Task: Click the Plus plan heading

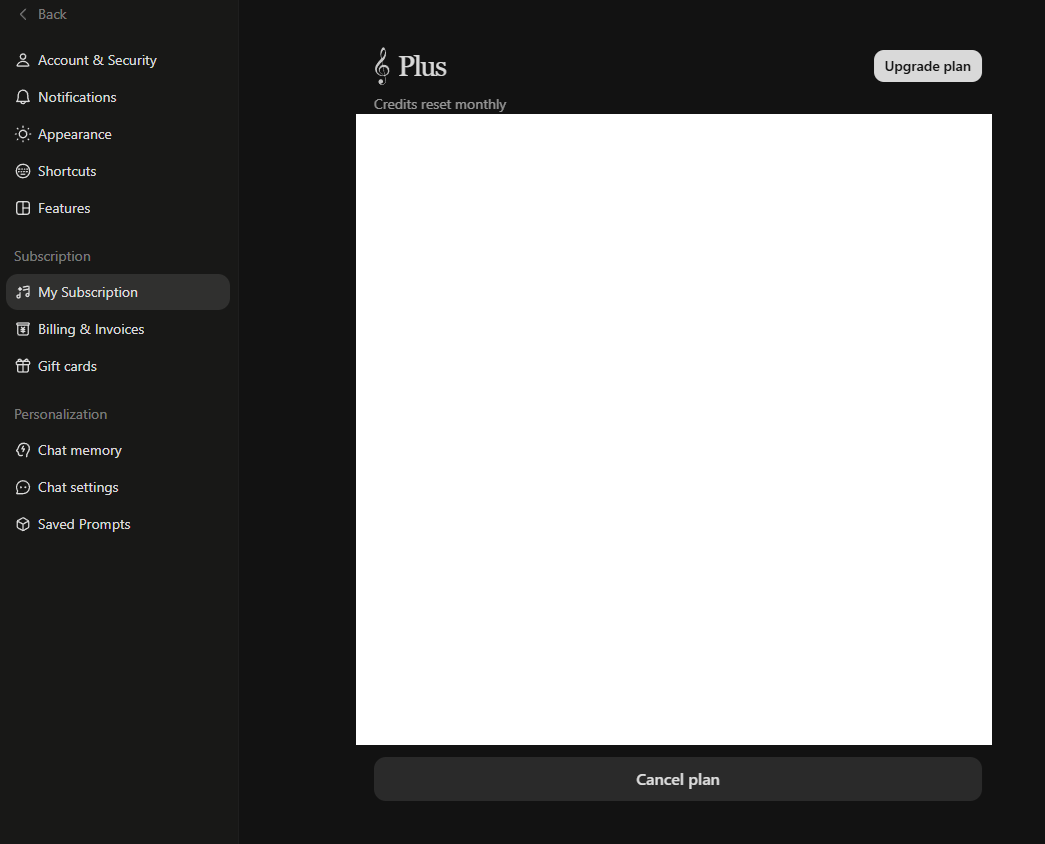Action: [x=423, y=66]
